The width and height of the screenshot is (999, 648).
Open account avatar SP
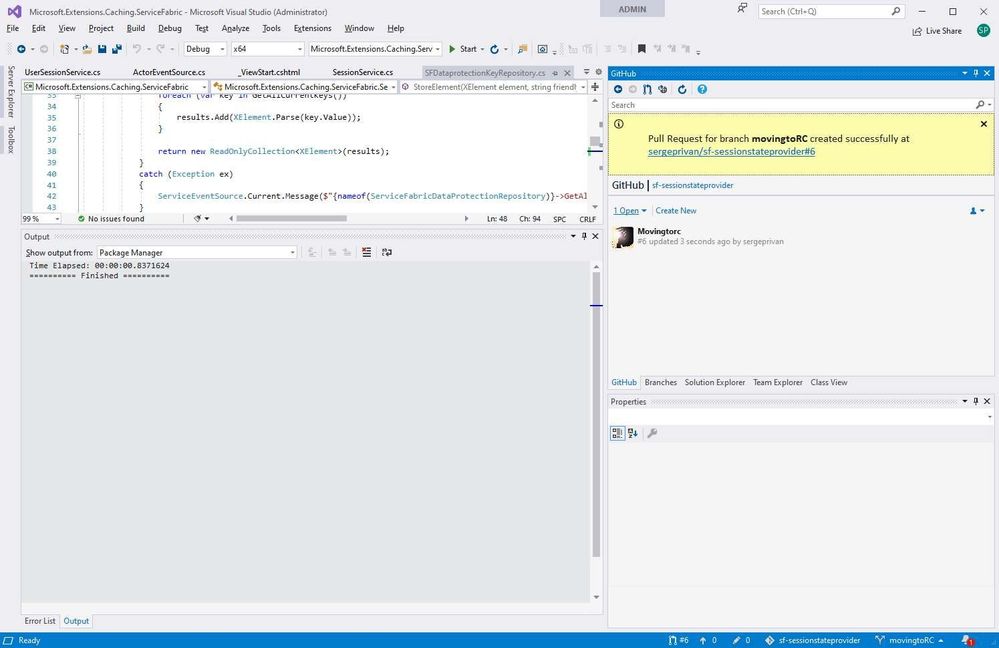point(983,31)
